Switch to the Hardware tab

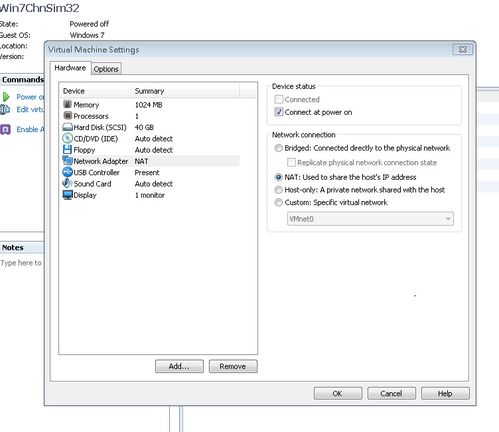click(x=70, y=68)
